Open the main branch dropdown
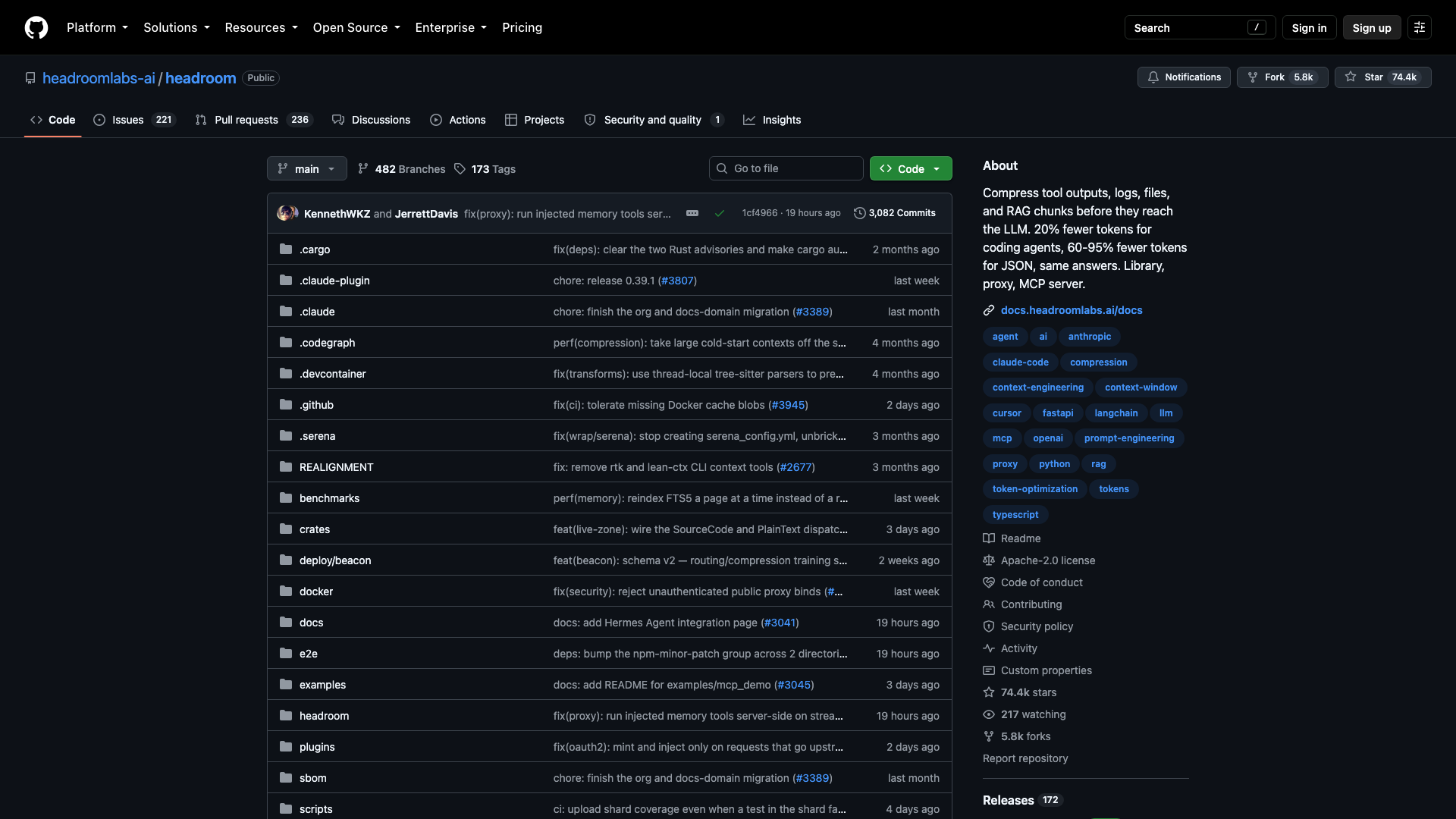Viewport: 1456px width, 819px height. [x=306, y=168]
